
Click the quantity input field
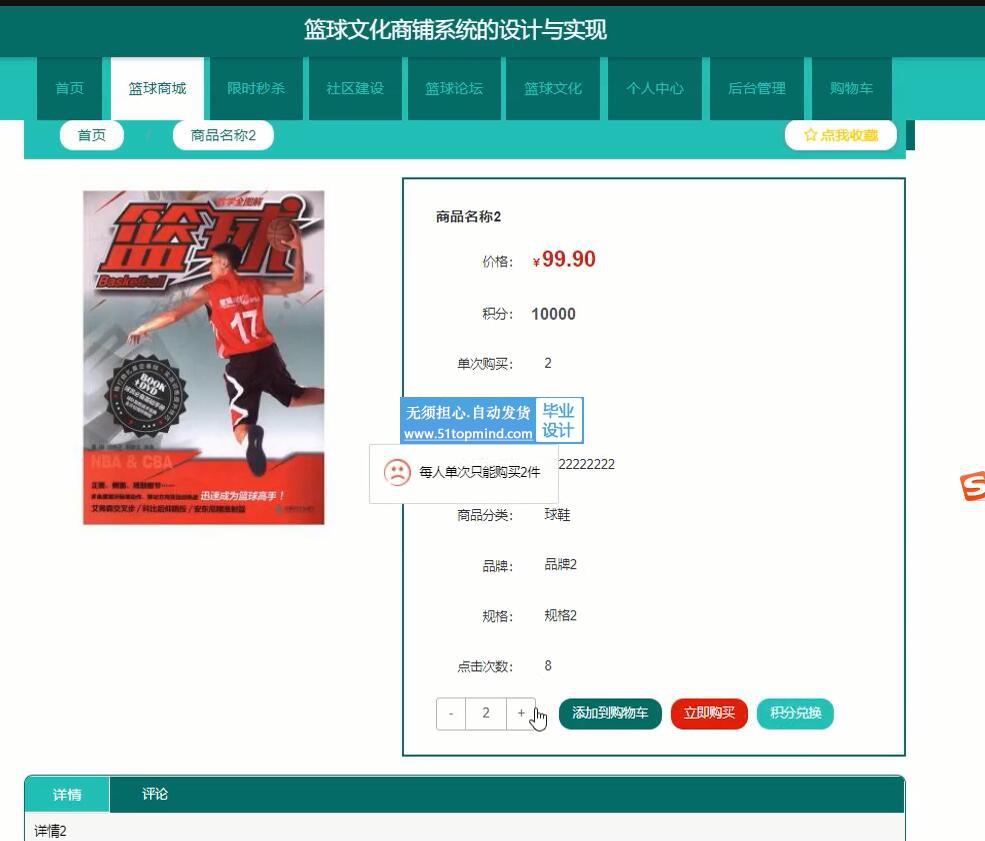[x=486, y=713]
